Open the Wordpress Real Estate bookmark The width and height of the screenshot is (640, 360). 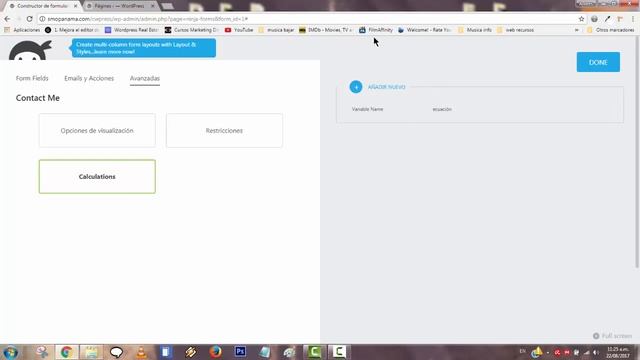(131, 30)
